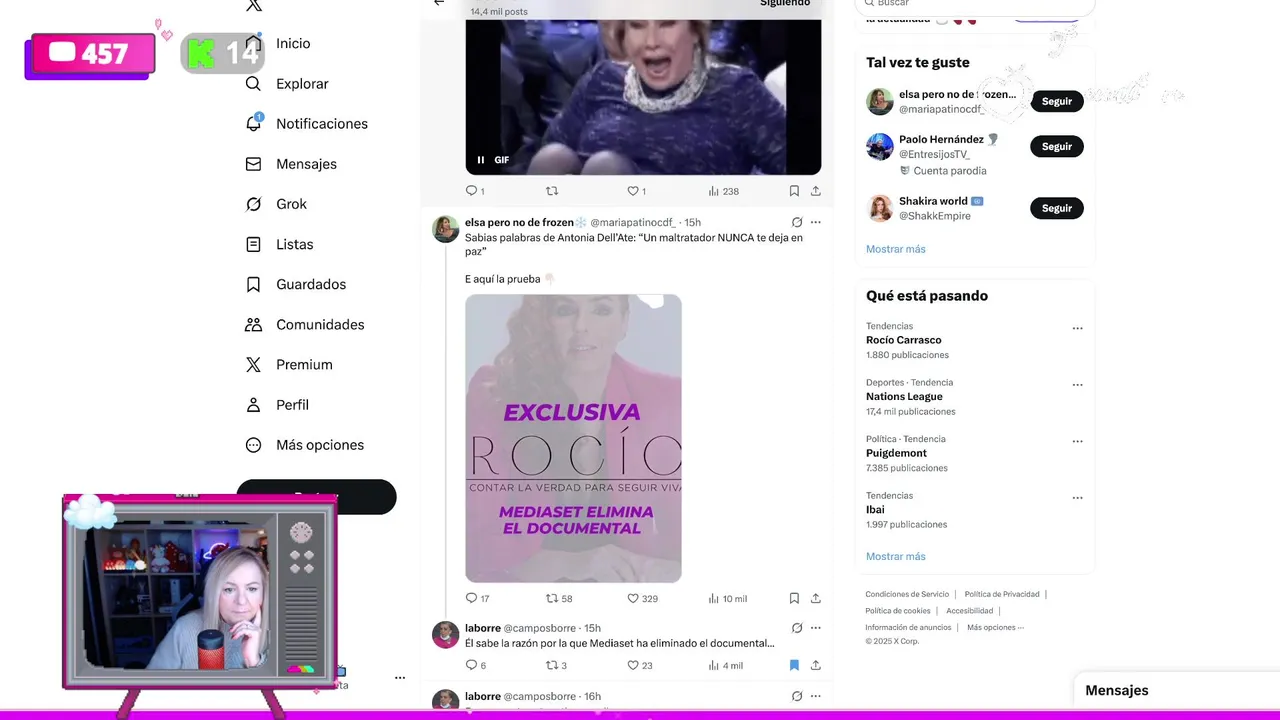Follow Shakira world
The image size is (1280, 720).
[1057, 209]
